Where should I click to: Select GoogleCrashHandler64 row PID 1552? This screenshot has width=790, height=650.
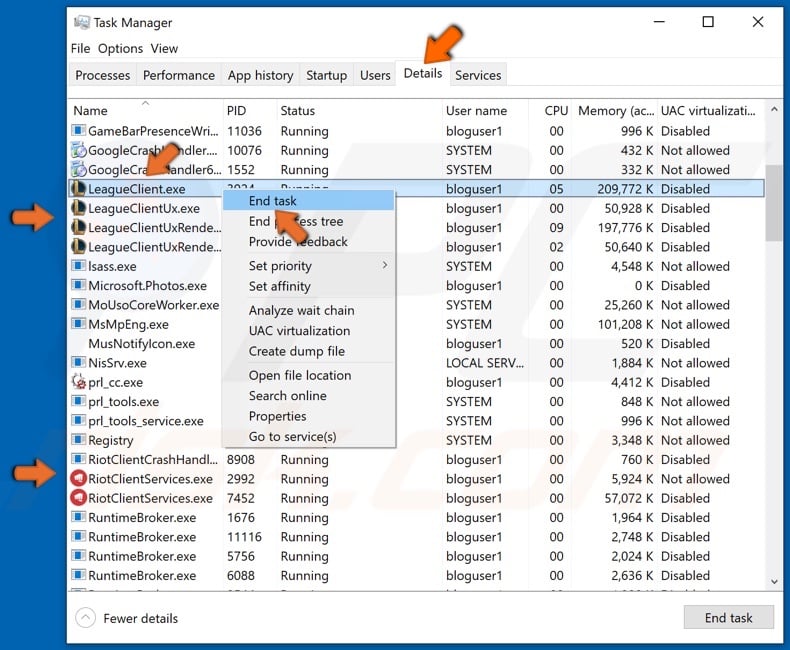click(416, 169)
